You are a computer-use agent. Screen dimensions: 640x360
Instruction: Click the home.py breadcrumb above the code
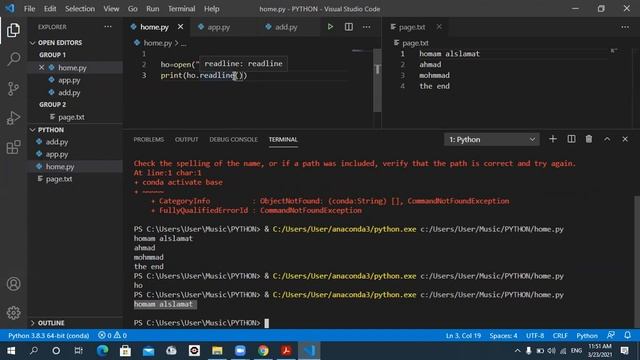pos(158,43)
